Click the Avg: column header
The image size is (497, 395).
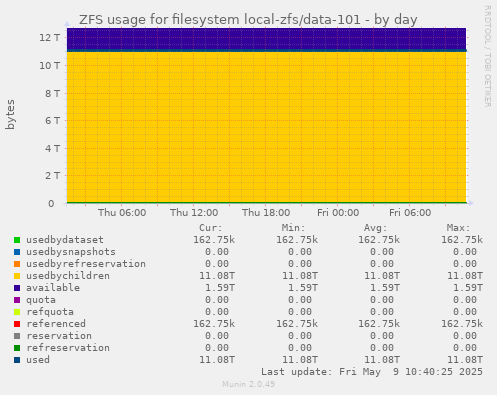coord(376,228)
